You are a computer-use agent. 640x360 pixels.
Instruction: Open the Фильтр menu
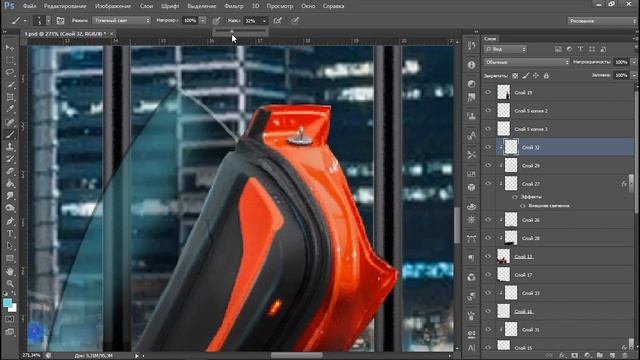(234, 6)
